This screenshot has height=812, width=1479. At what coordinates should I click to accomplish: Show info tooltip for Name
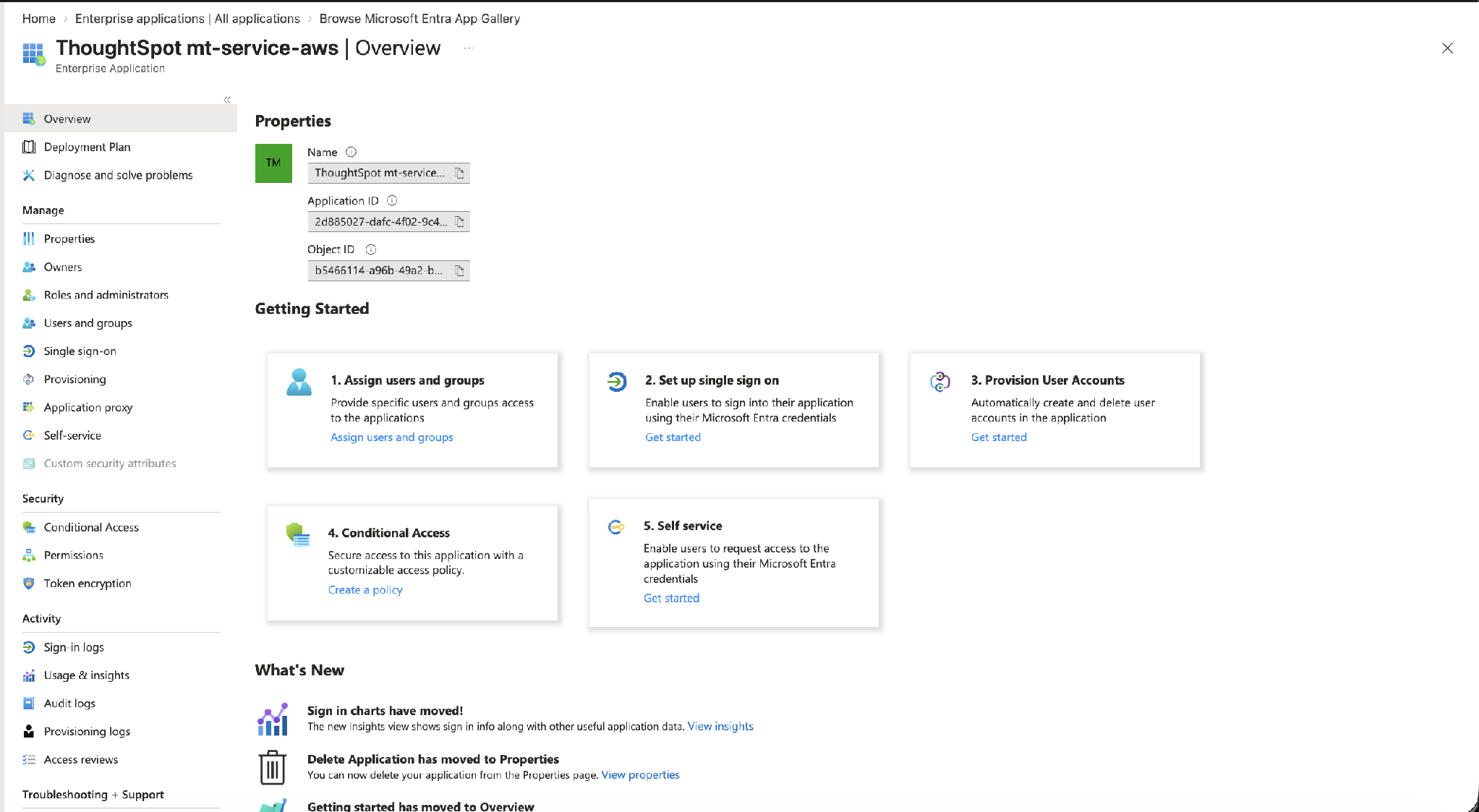click(351, 152)
